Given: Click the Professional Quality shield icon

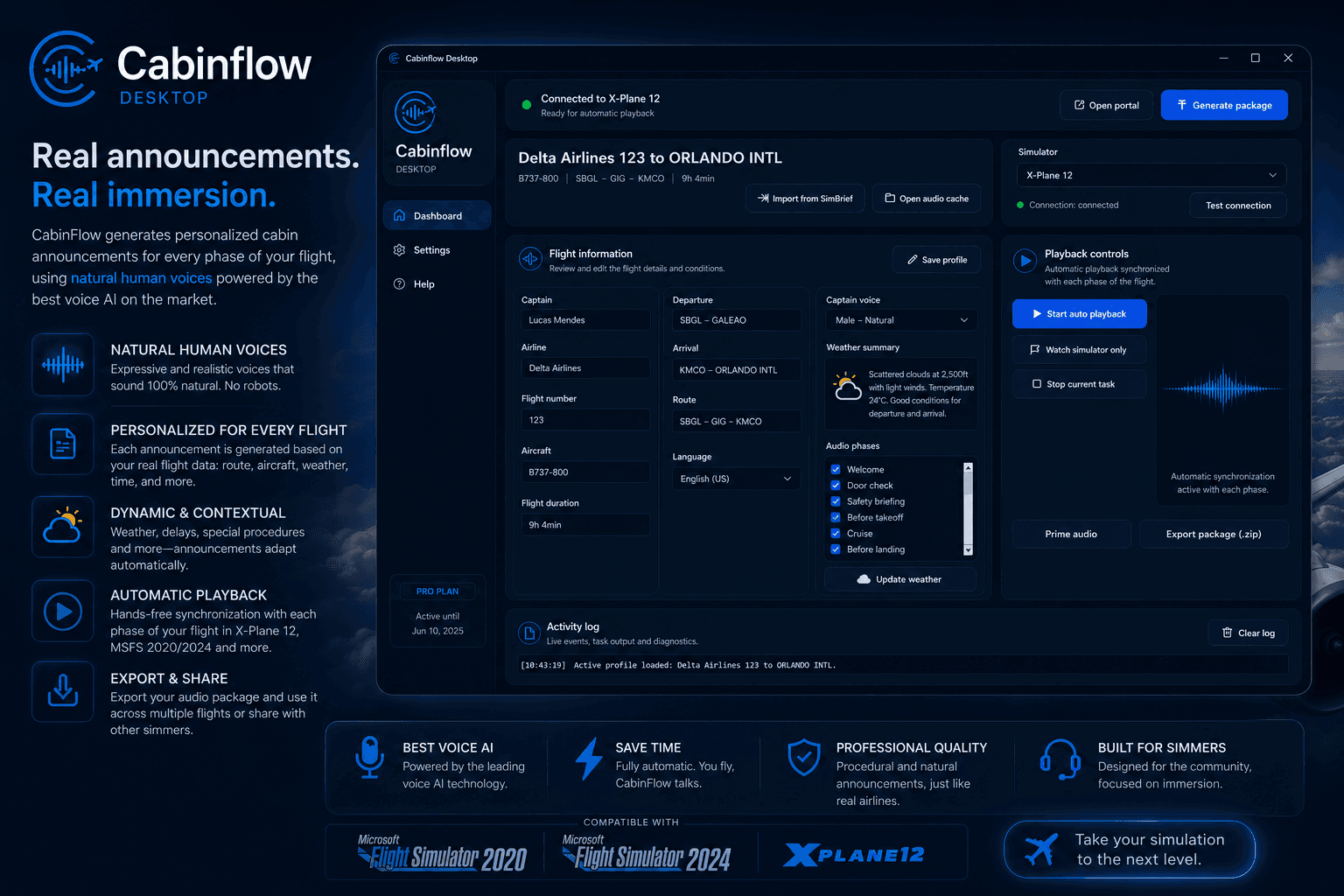Looking at the screenshot, I should pyautogui.click(x=804, y=758).
